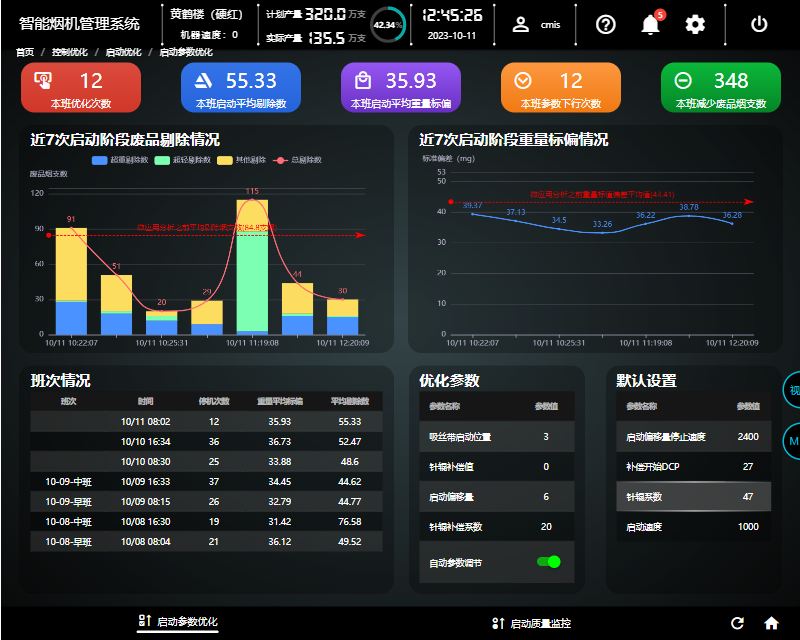Click icon on blue 本班启动平均剔除数 card

(203, 80)
